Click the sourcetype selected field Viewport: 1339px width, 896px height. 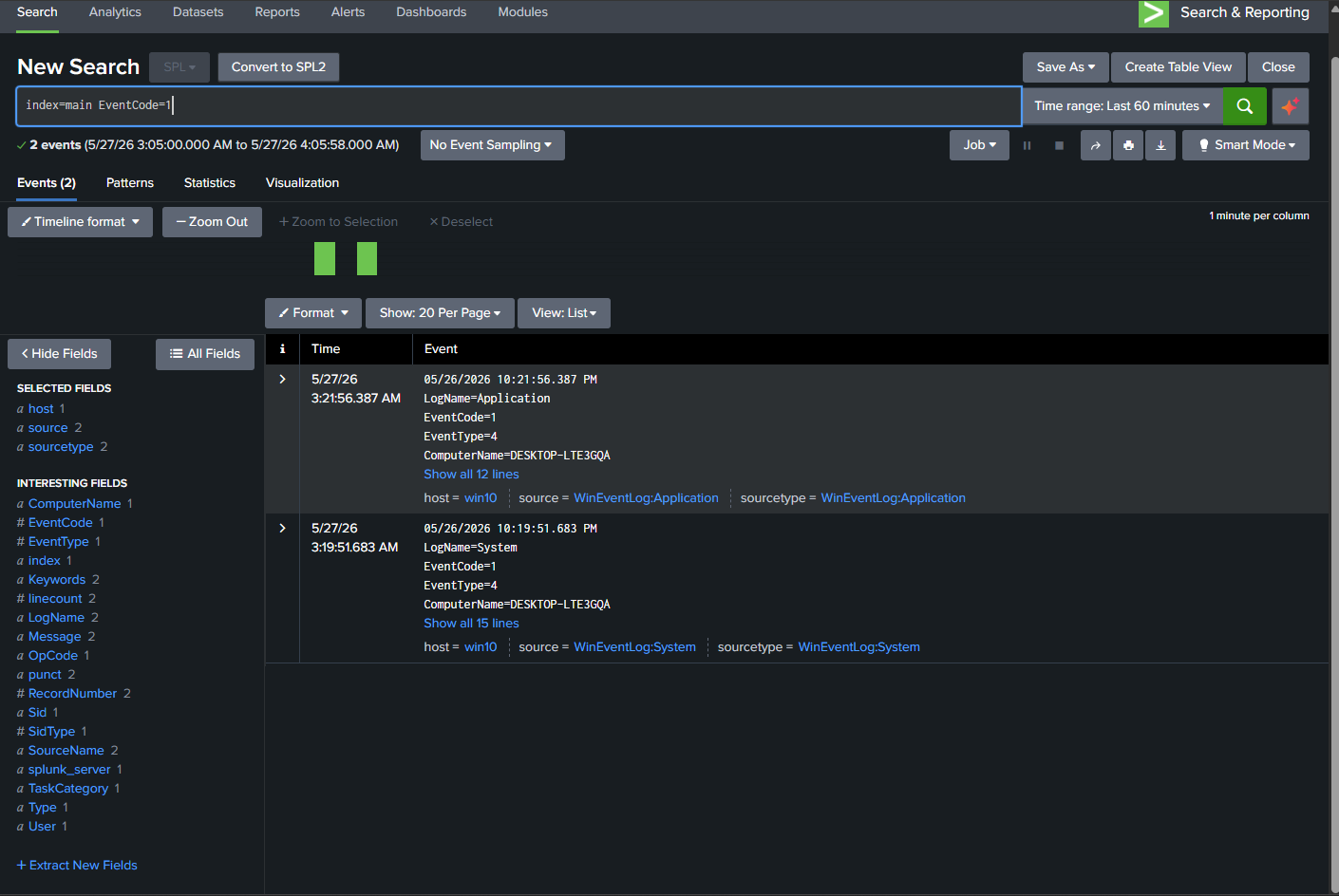pos(61,447)
